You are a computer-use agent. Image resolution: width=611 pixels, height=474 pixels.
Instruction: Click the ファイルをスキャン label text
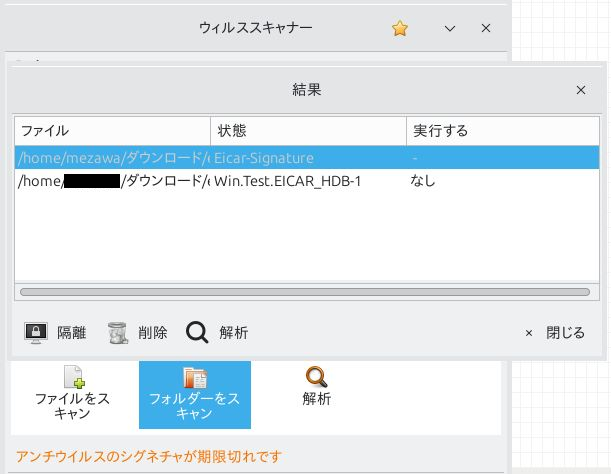pos(72,406)
